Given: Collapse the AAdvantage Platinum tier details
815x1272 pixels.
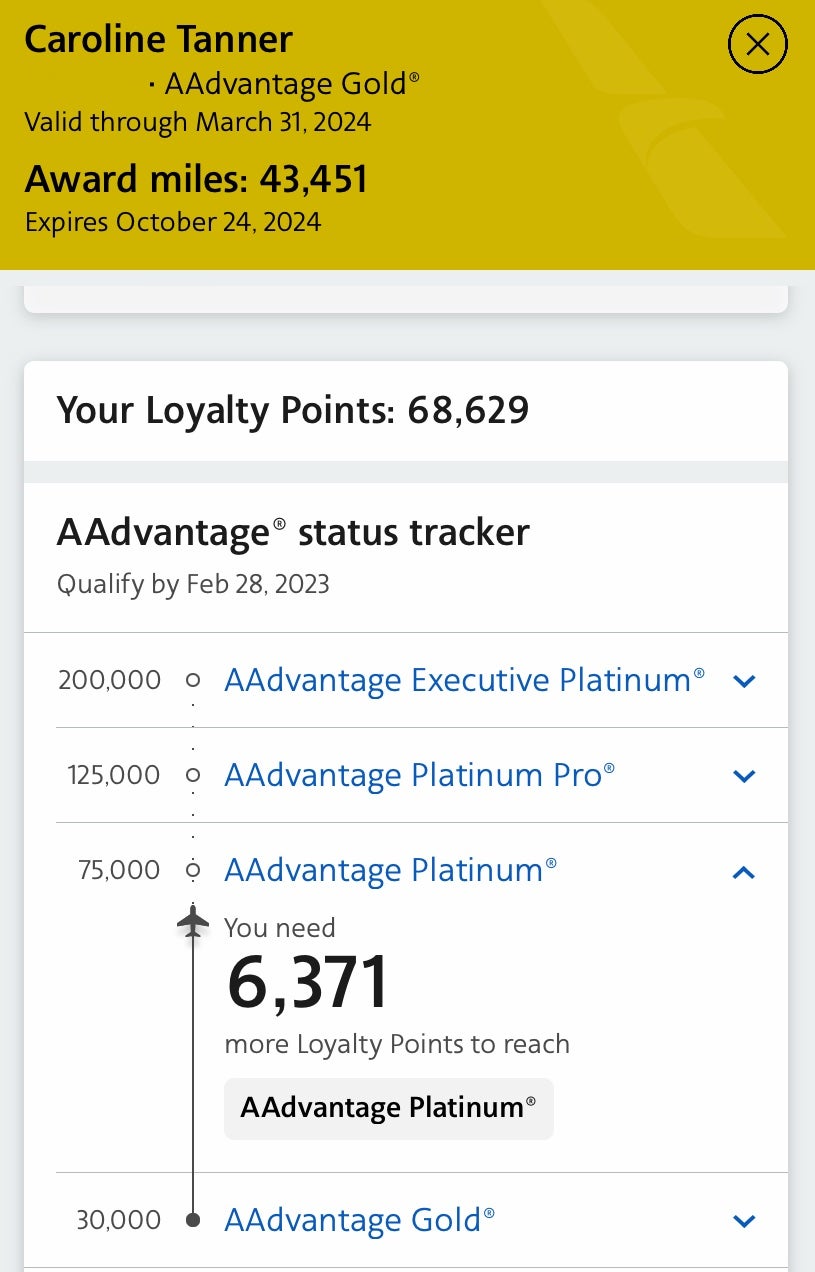Looking at the screenshot, I should pos(744,871).
